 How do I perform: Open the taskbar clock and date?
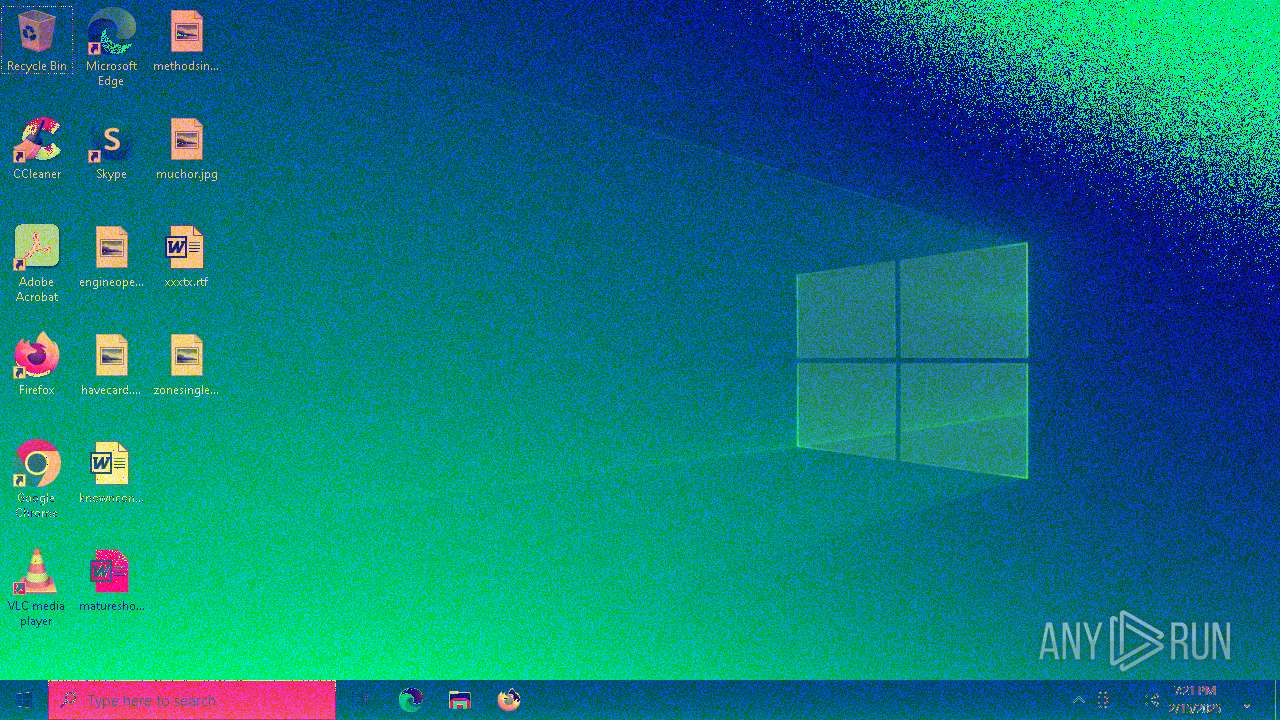coord(1195,700)
